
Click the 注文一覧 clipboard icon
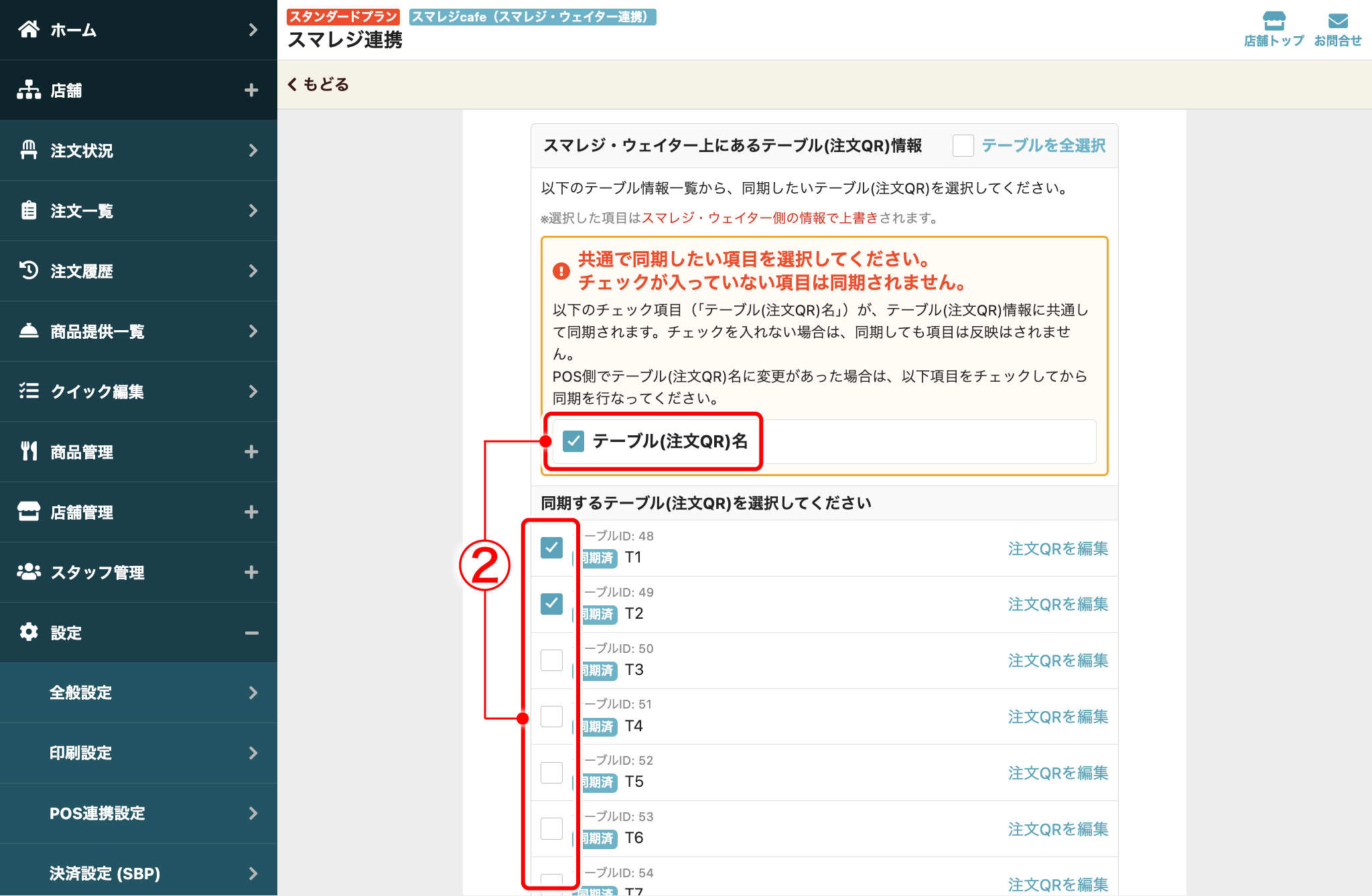click(29, 210)
